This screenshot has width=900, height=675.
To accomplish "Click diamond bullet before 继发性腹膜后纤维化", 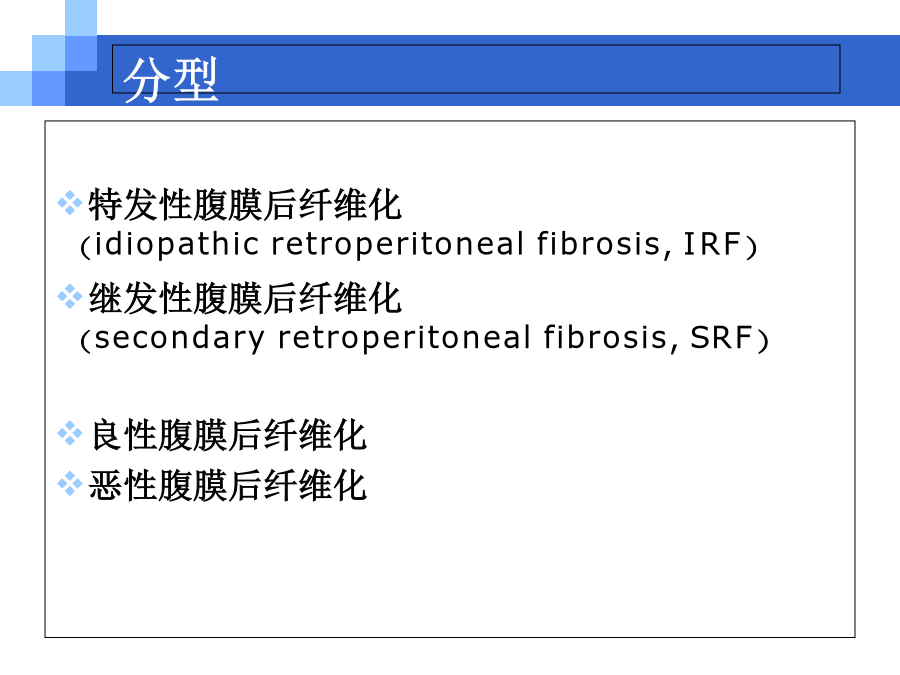I will [69, 296].
